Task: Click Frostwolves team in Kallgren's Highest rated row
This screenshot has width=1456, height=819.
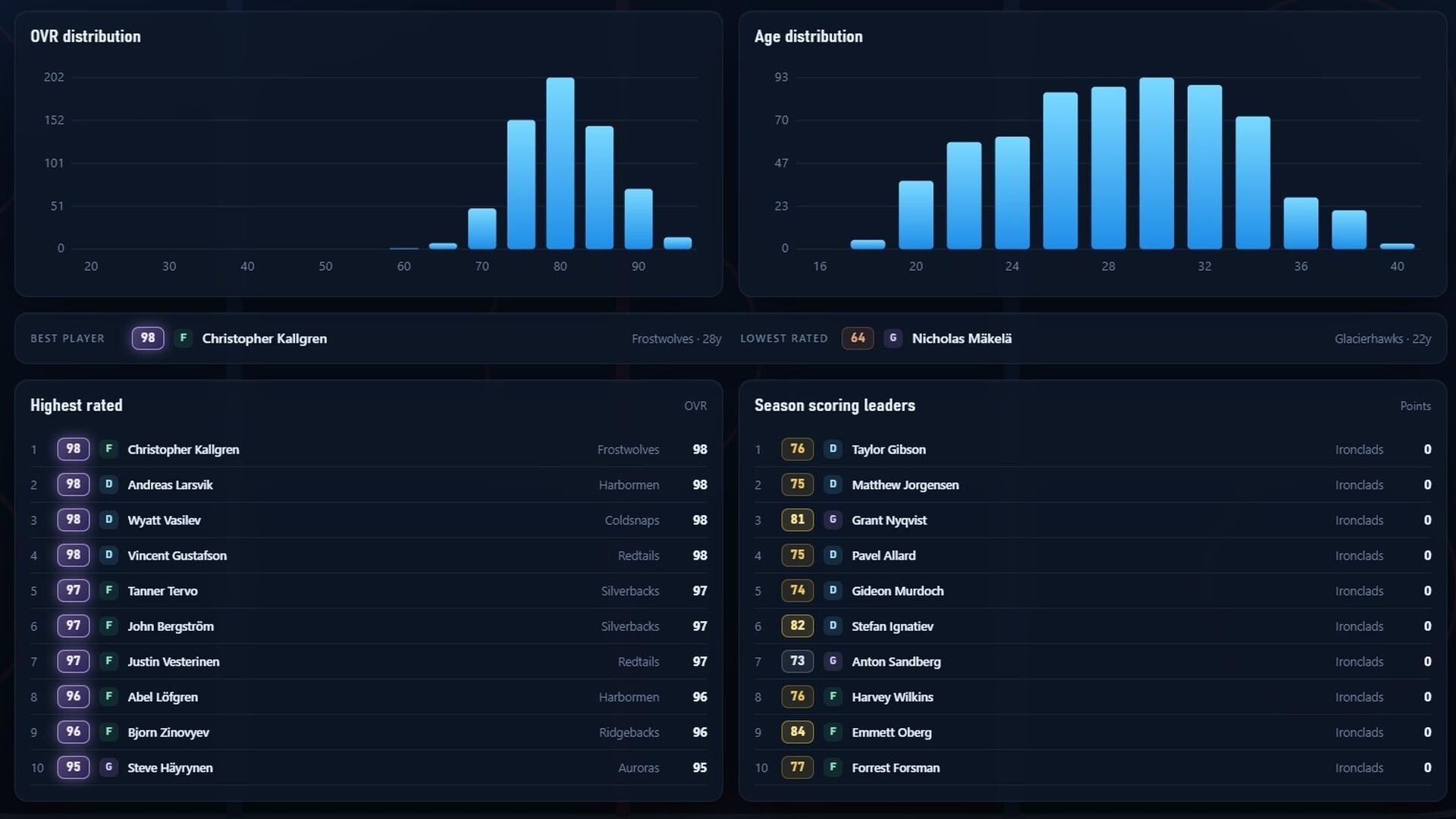Action: coord(628,450)
